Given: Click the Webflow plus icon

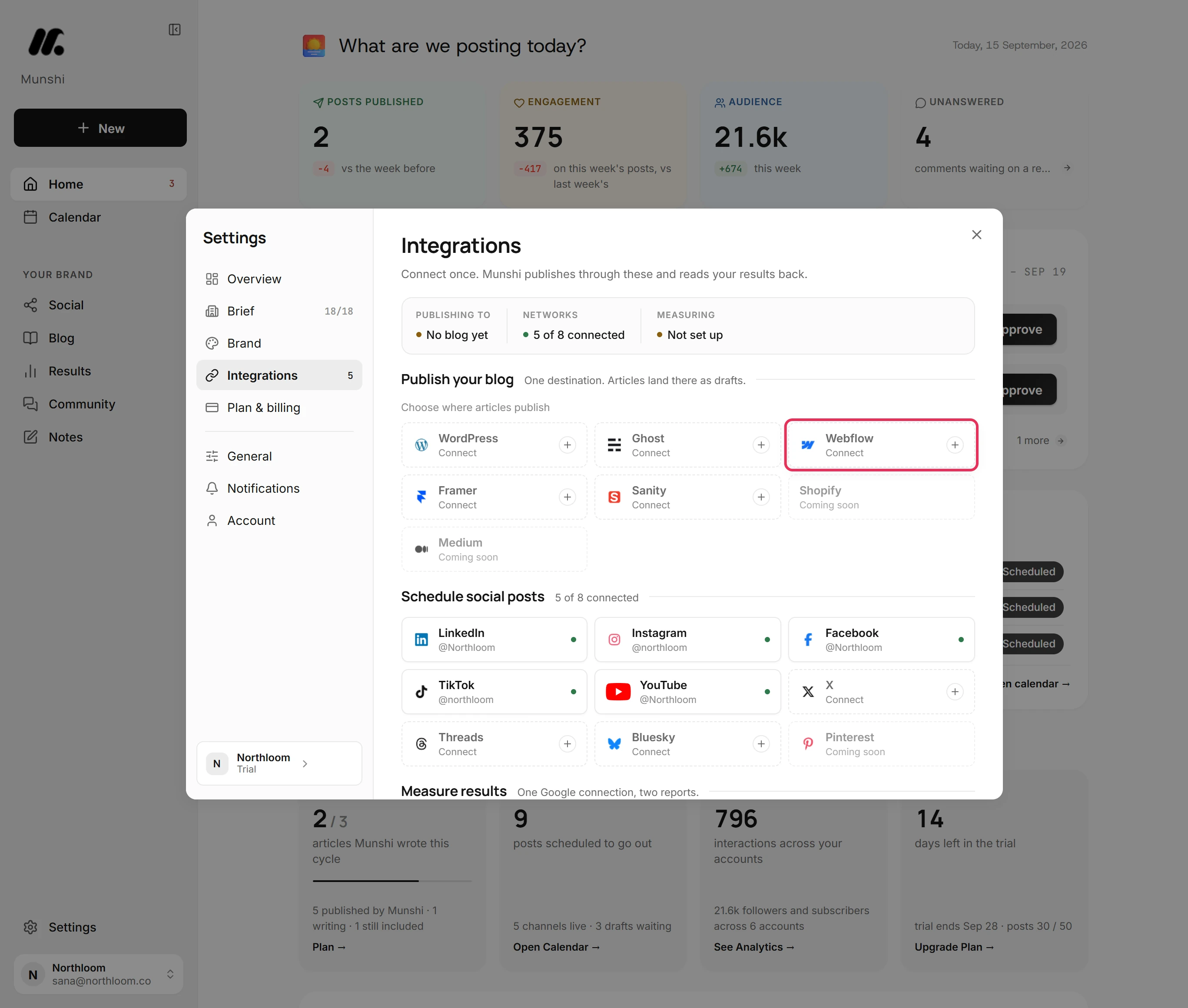Looking at the screenshot, I should pos(954,445).
